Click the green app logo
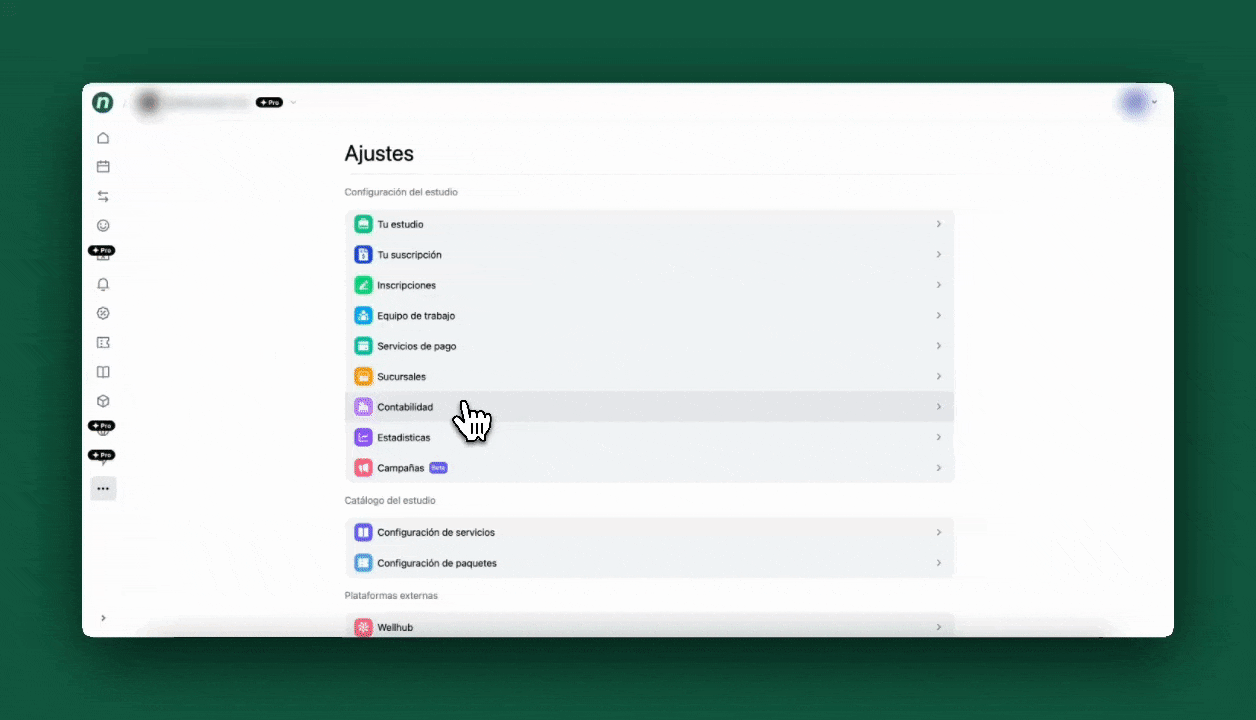The height and width of the screenshot is (720, 1256). coord(102,102)
